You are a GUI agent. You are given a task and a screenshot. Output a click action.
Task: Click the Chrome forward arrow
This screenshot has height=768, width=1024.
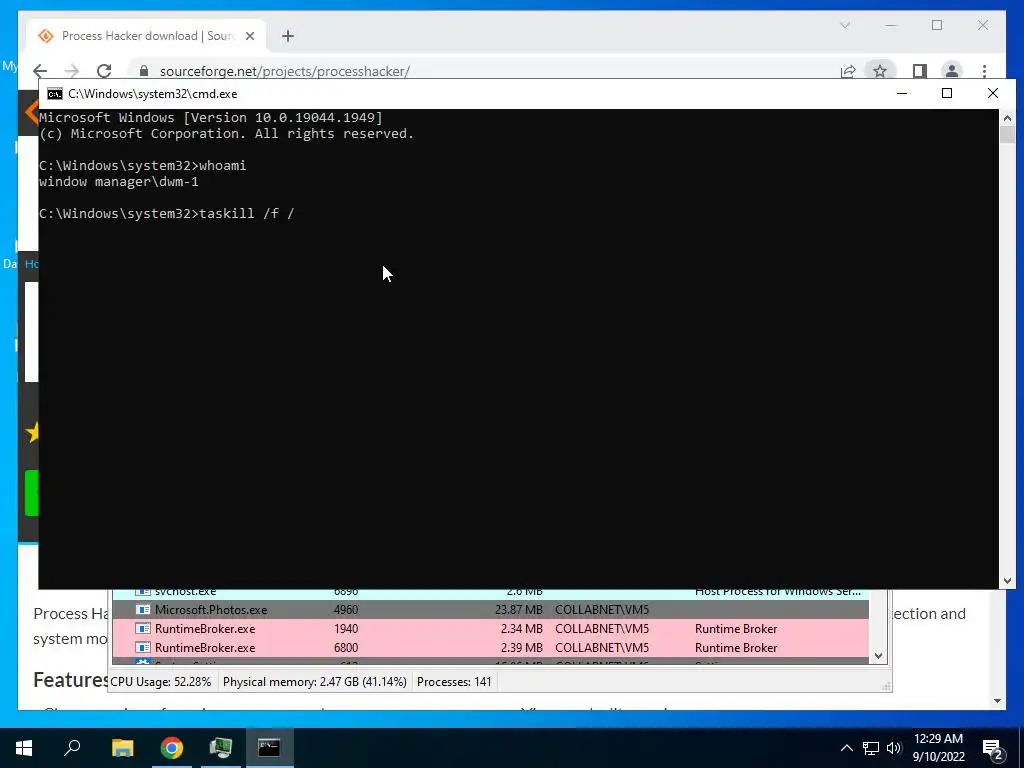[72, 71]
